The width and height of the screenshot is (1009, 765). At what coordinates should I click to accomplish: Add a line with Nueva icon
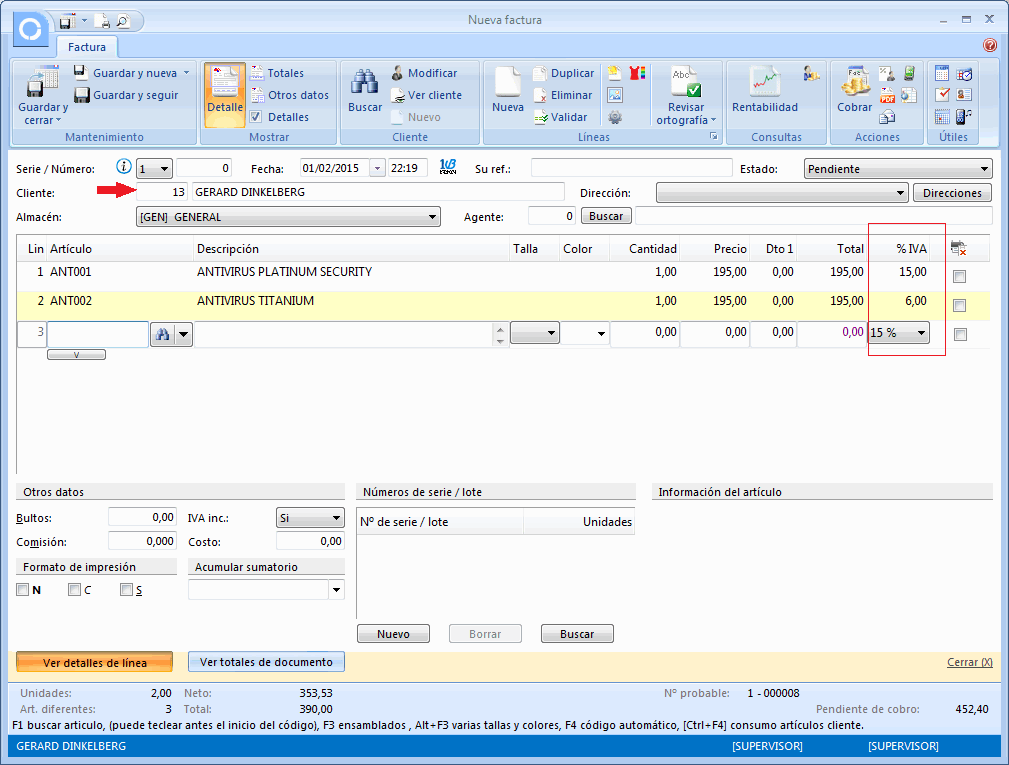pos(508,85)
